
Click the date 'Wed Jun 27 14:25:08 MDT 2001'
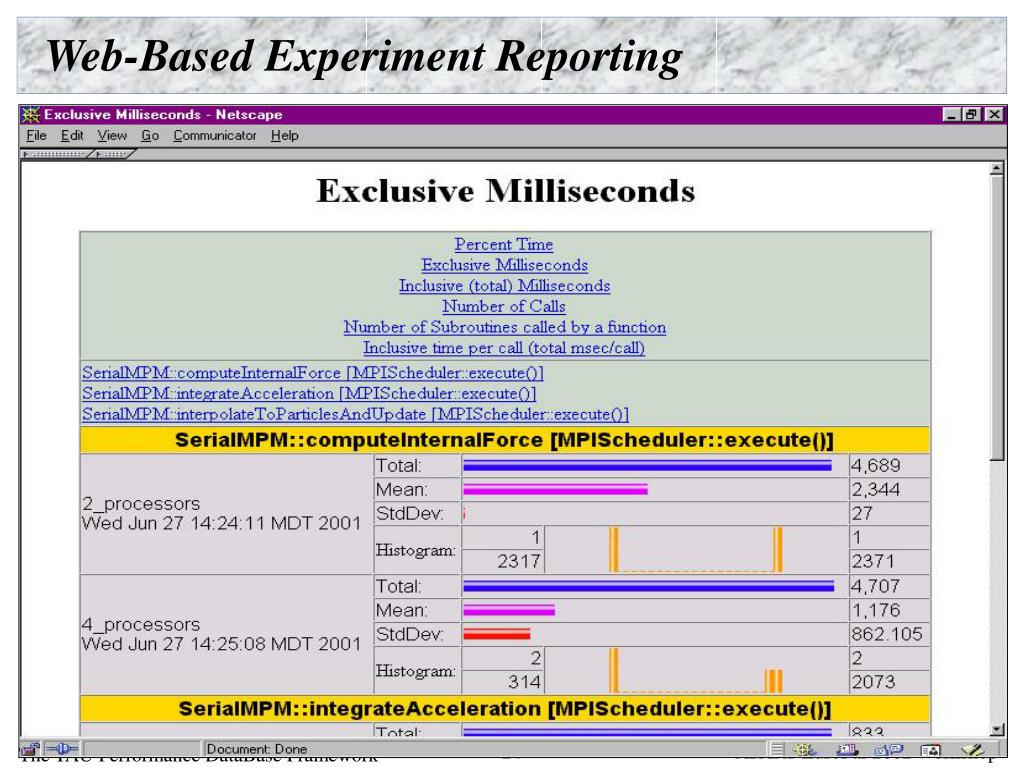(x=221, y=644)
